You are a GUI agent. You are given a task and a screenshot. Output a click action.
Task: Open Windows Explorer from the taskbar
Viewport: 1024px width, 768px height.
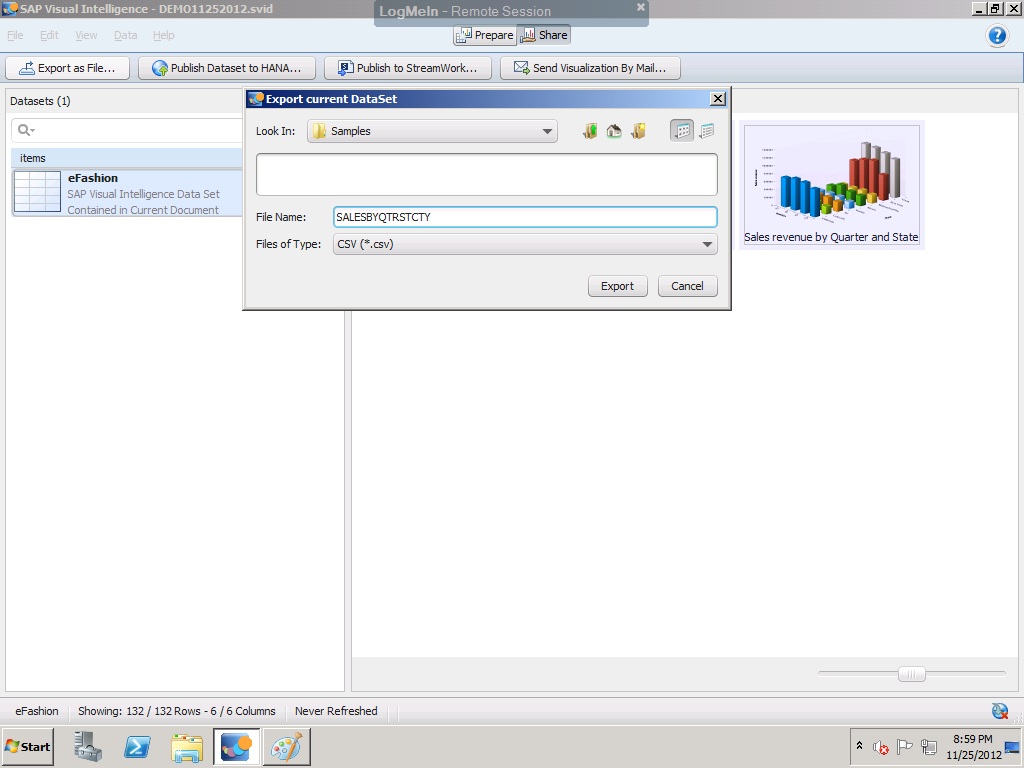point(187,747)
